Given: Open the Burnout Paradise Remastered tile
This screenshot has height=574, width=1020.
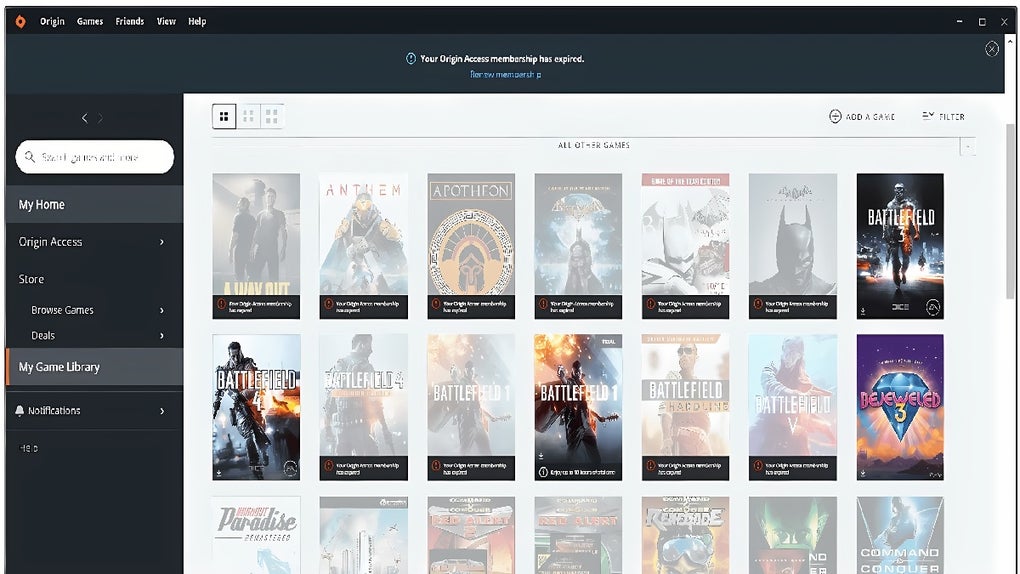Looking at the screenshot, I should click(x=256, y=535).
